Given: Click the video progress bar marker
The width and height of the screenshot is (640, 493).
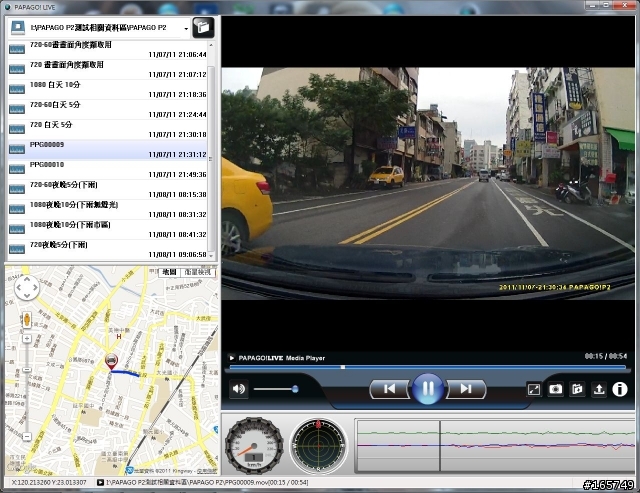Looking at the screenshot, I should pyautogui.click(x=343, y=367).
